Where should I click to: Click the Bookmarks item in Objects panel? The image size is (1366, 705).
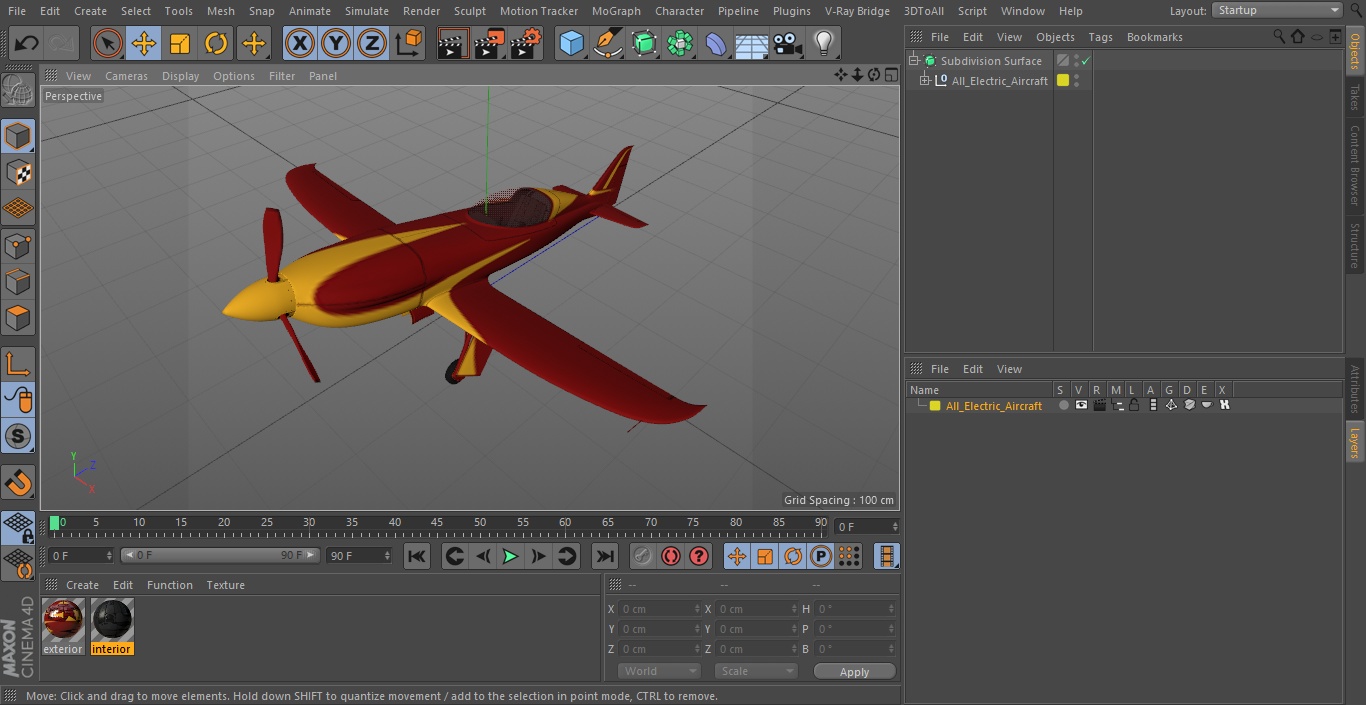[x=1154, y=37]
